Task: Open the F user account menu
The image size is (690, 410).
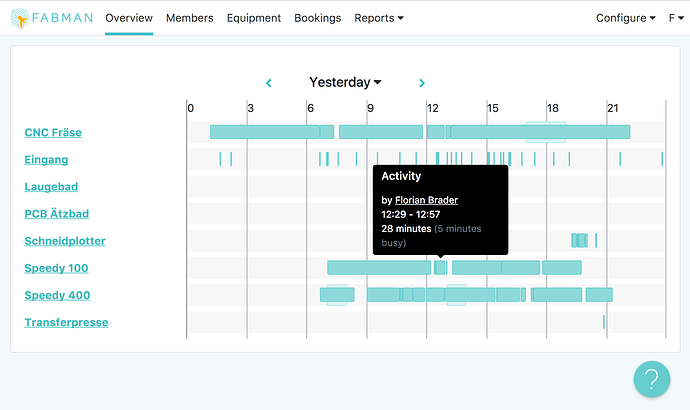Action: pos(676,18)
